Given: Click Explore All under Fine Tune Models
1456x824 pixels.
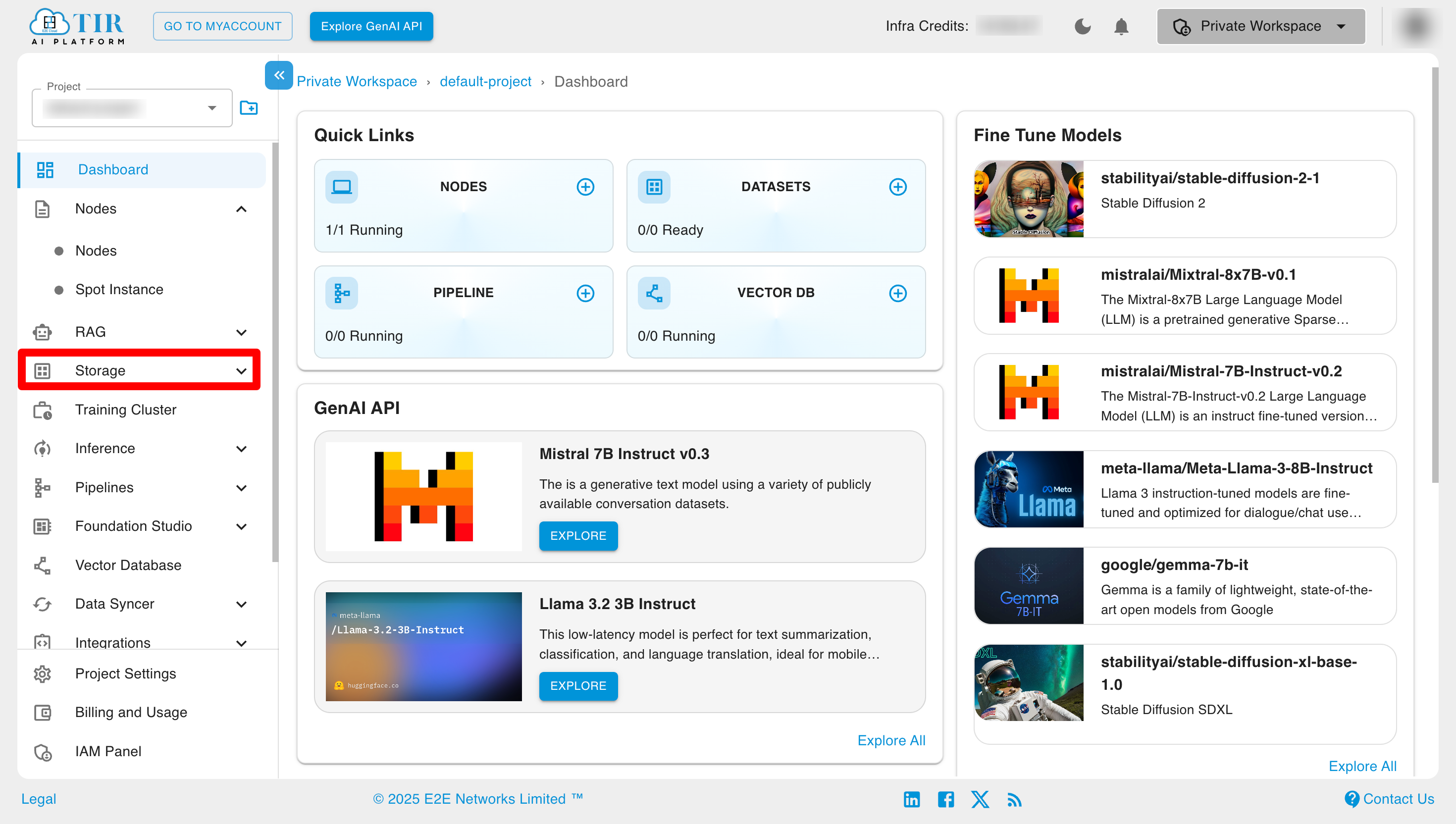Looking at the screenshot, I should 1362,766.
